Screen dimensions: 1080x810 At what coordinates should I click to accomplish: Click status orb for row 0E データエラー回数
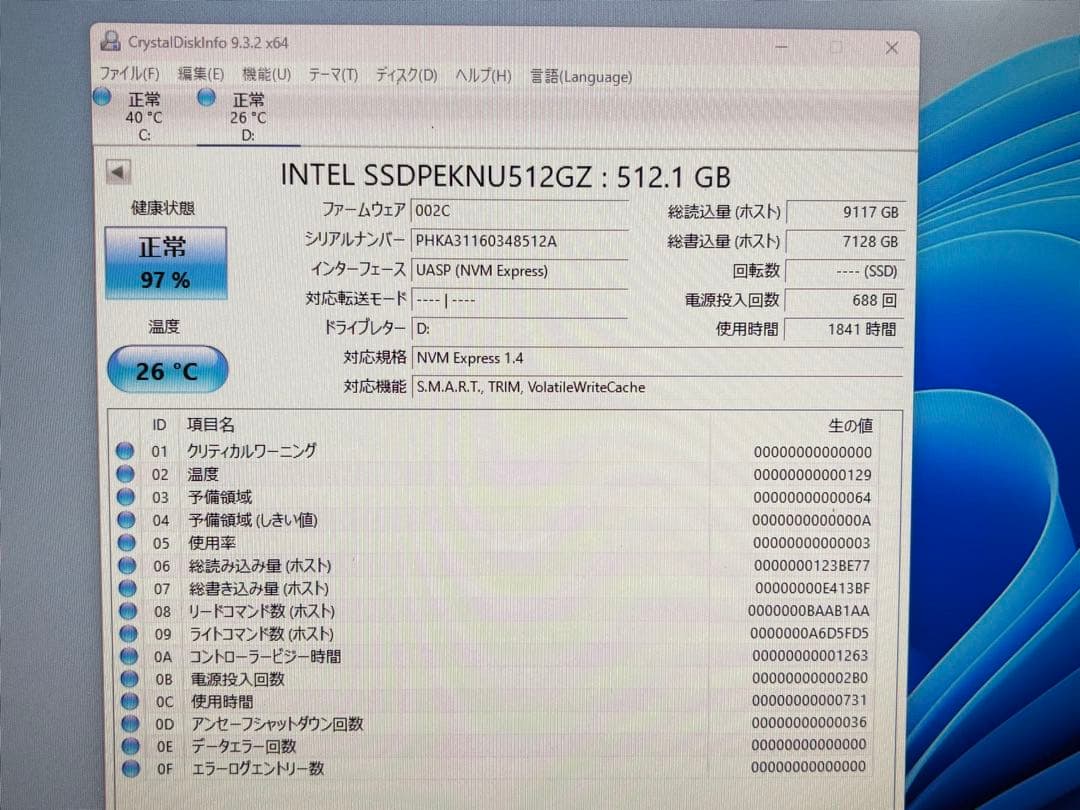131,746
